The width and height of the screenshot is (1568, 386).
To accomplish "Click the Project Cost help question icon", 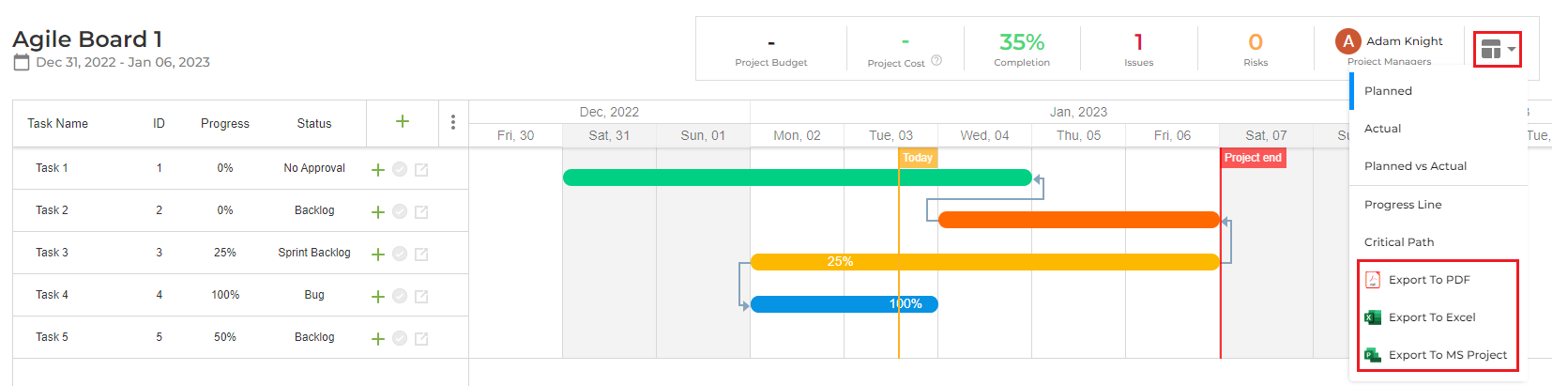I will (x=936, y=61).
